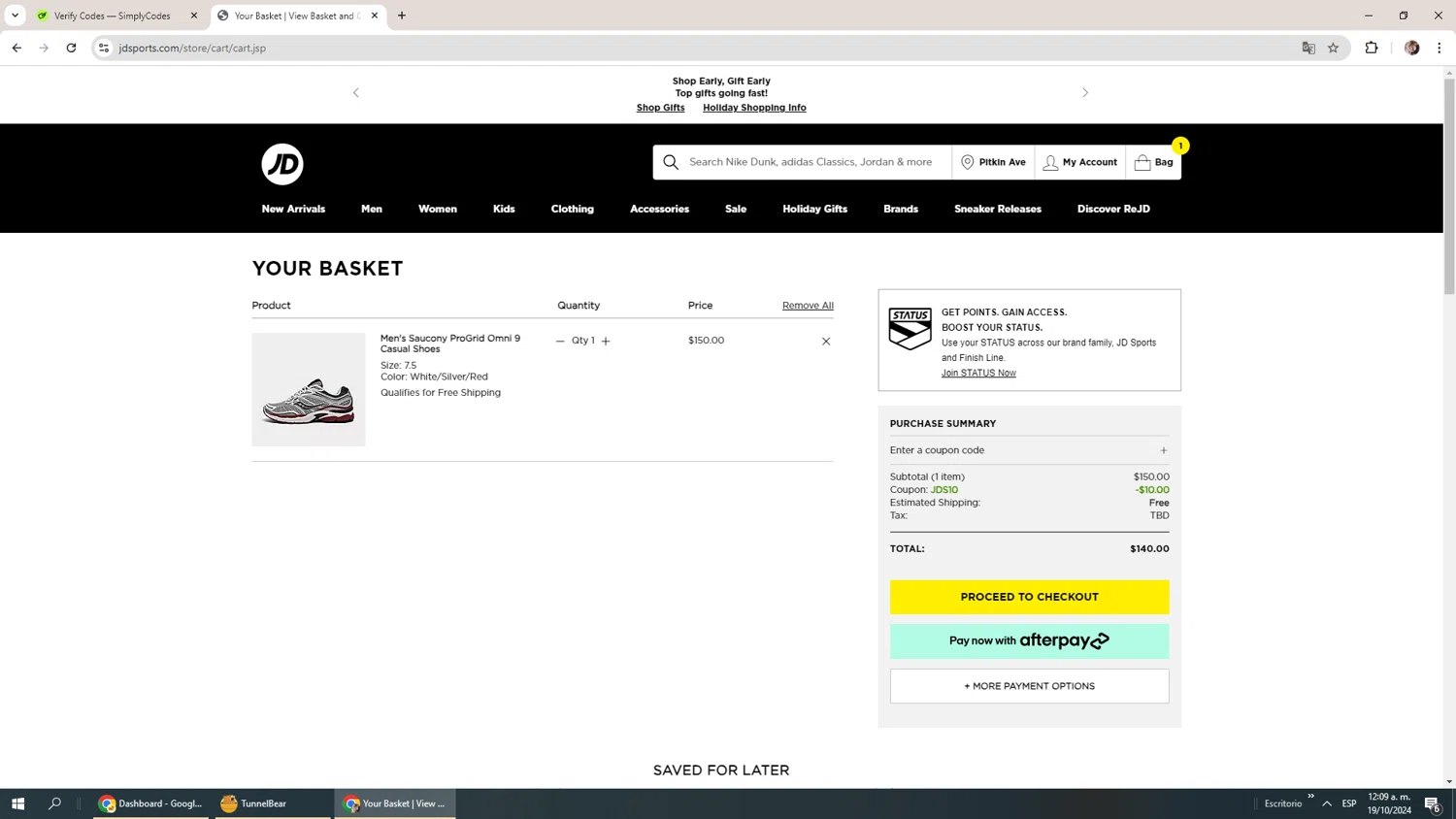Click the Escritorio toolbar label
Viewport: 1456px width, 819px height.
[x=1283, y=803]
